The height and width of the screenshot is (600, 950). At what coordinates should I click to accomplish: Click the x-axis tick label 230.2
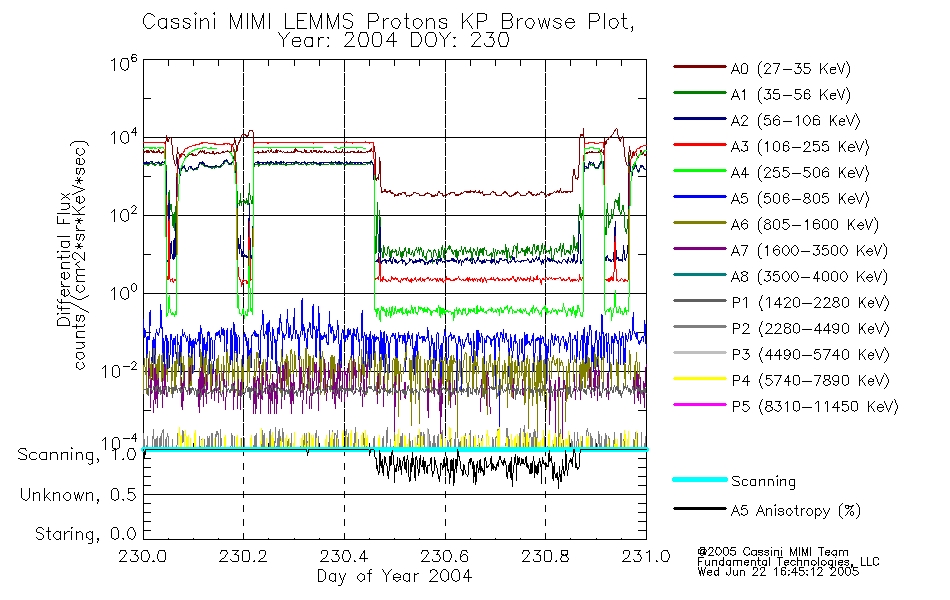coord(243,556)
